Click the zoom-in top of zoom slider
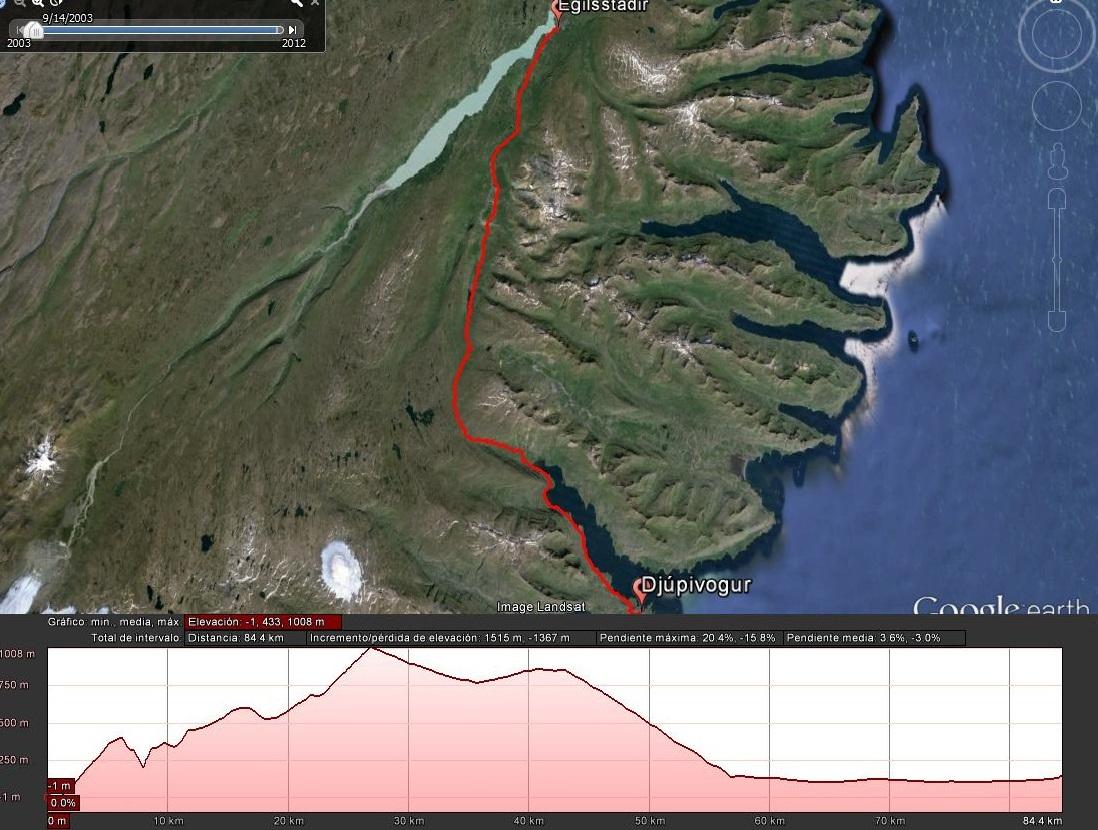The width and height of the screenshot is (1098, 830). point(1057,199)
